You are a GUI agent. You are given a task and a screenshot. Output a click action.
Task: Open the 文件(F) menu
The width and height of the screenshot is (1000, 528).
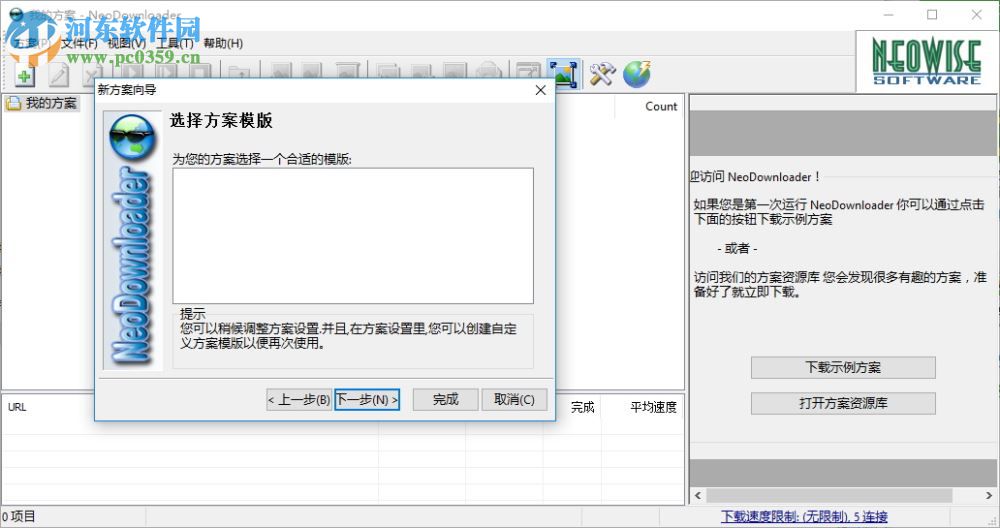[x=80, y=43]
